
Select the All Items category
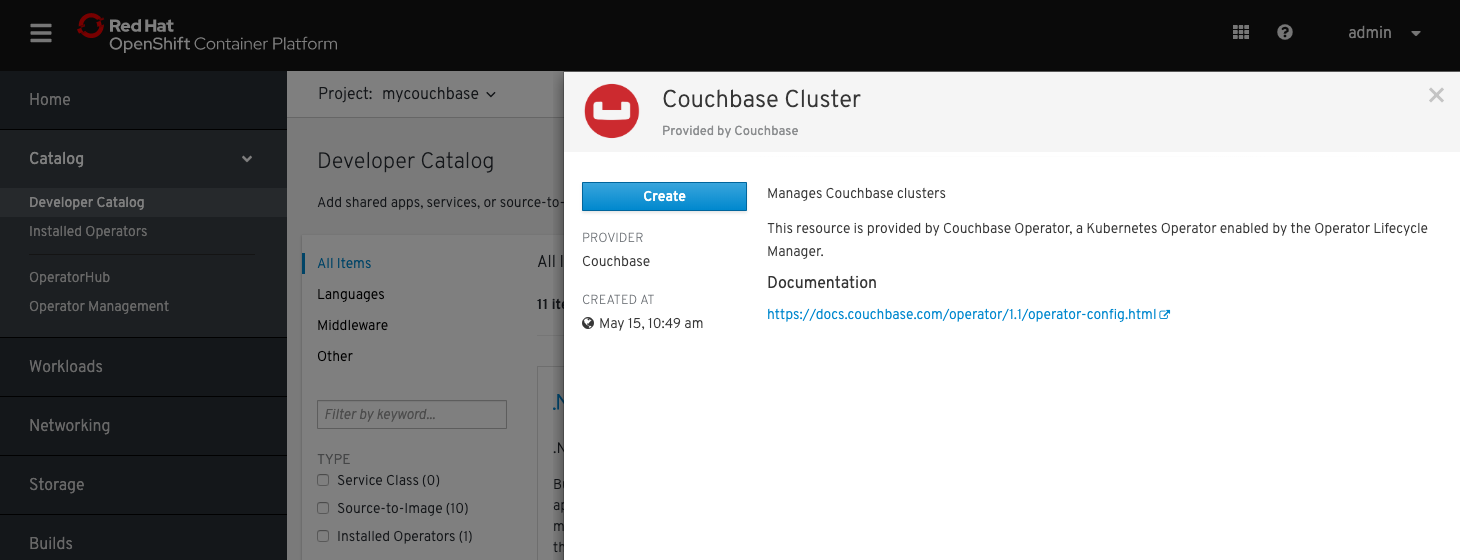(x=344, y=263)
